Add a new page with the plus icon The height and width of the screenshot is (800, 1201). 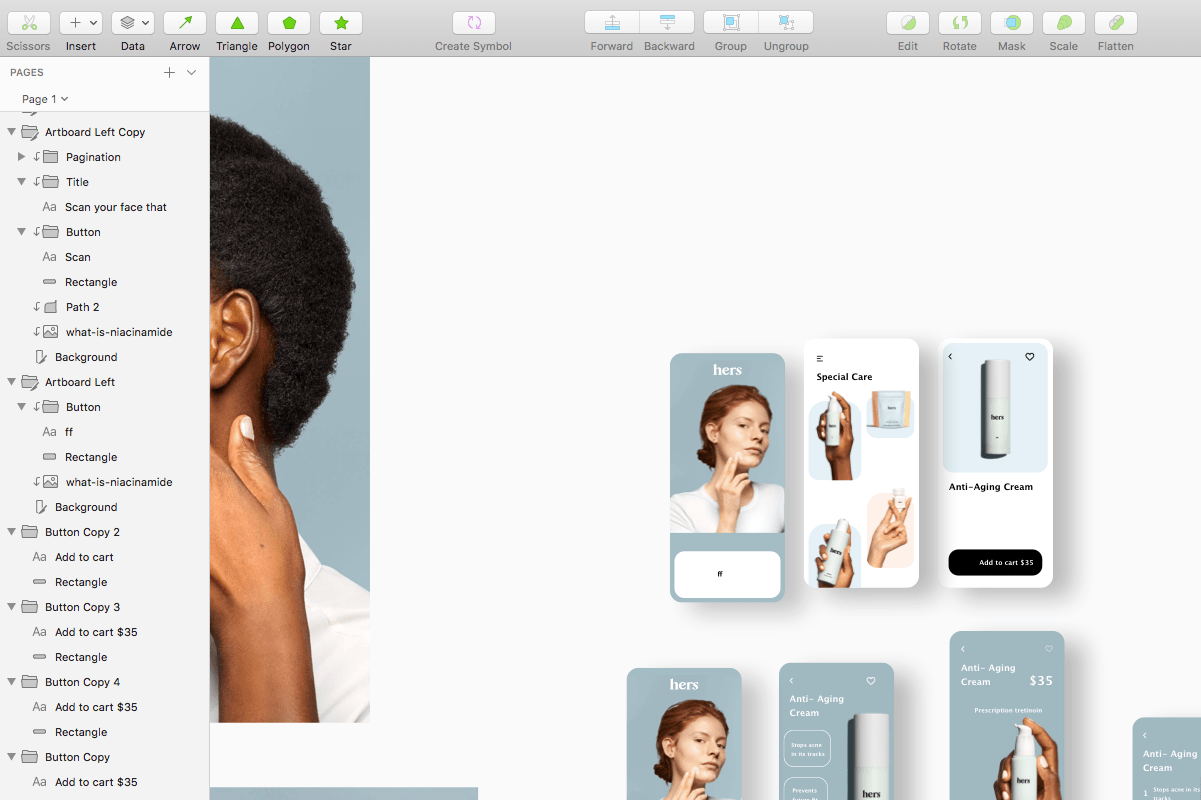[169, 72]
